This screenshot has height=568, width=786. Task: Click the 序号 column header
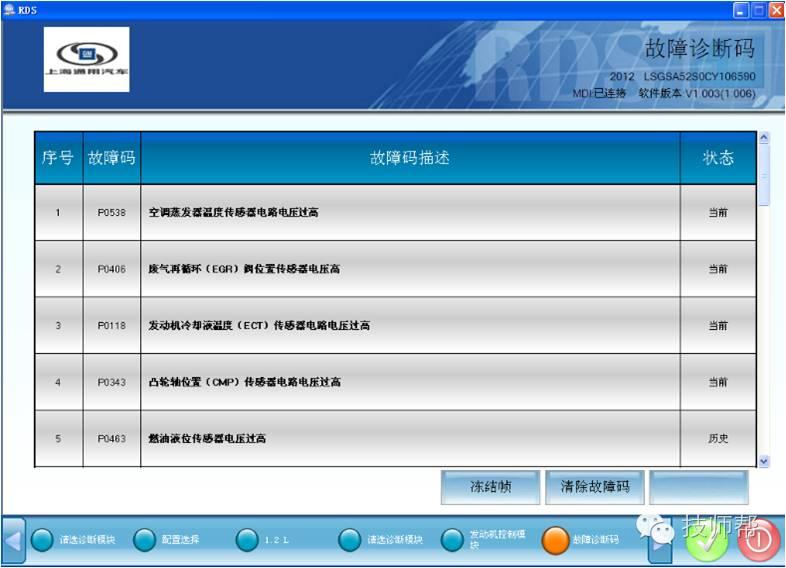(58, 158)
